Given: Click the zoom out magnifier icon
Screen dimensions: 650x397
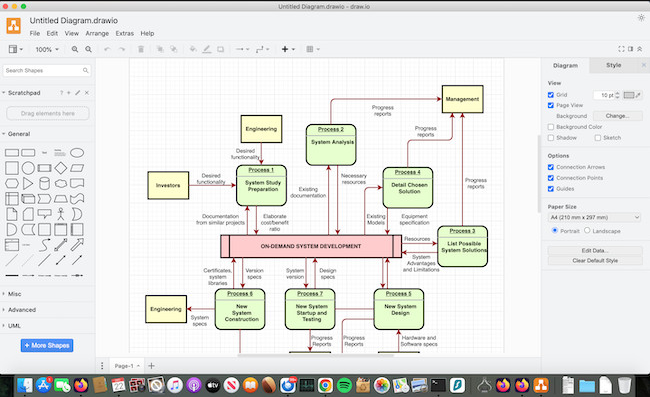Looking at the screenshot, I should click(x=89, y=49).
